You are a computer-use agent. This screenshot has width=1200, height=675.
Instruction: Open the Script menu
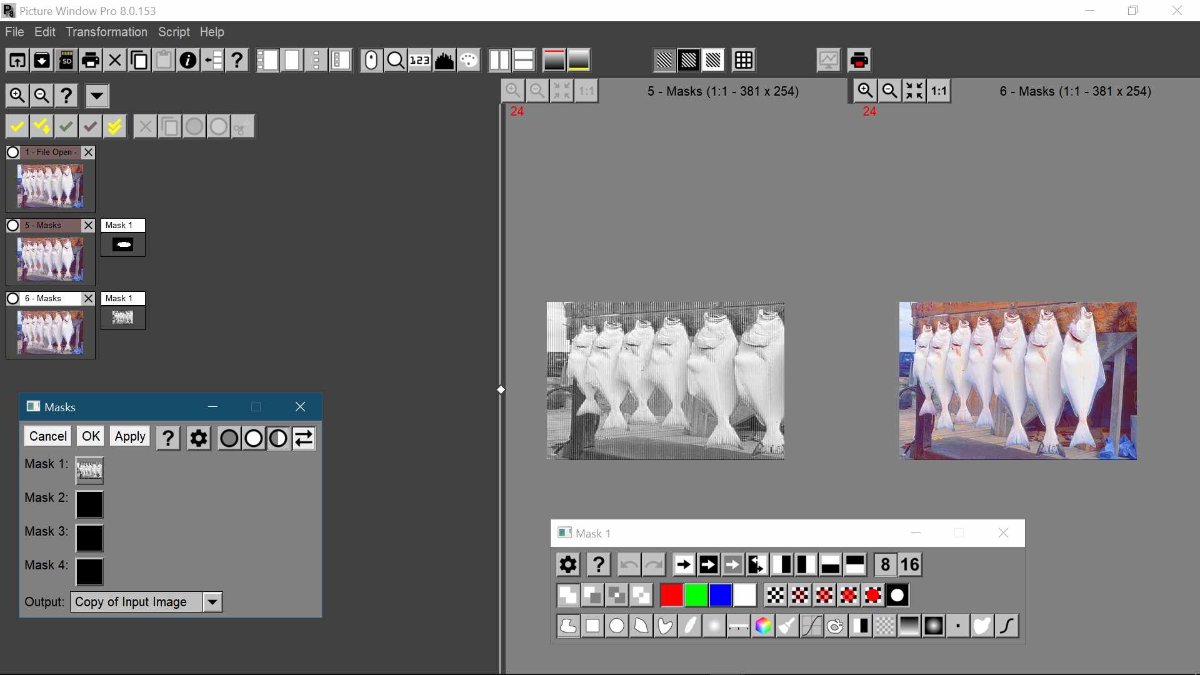[x=174, y=32]
